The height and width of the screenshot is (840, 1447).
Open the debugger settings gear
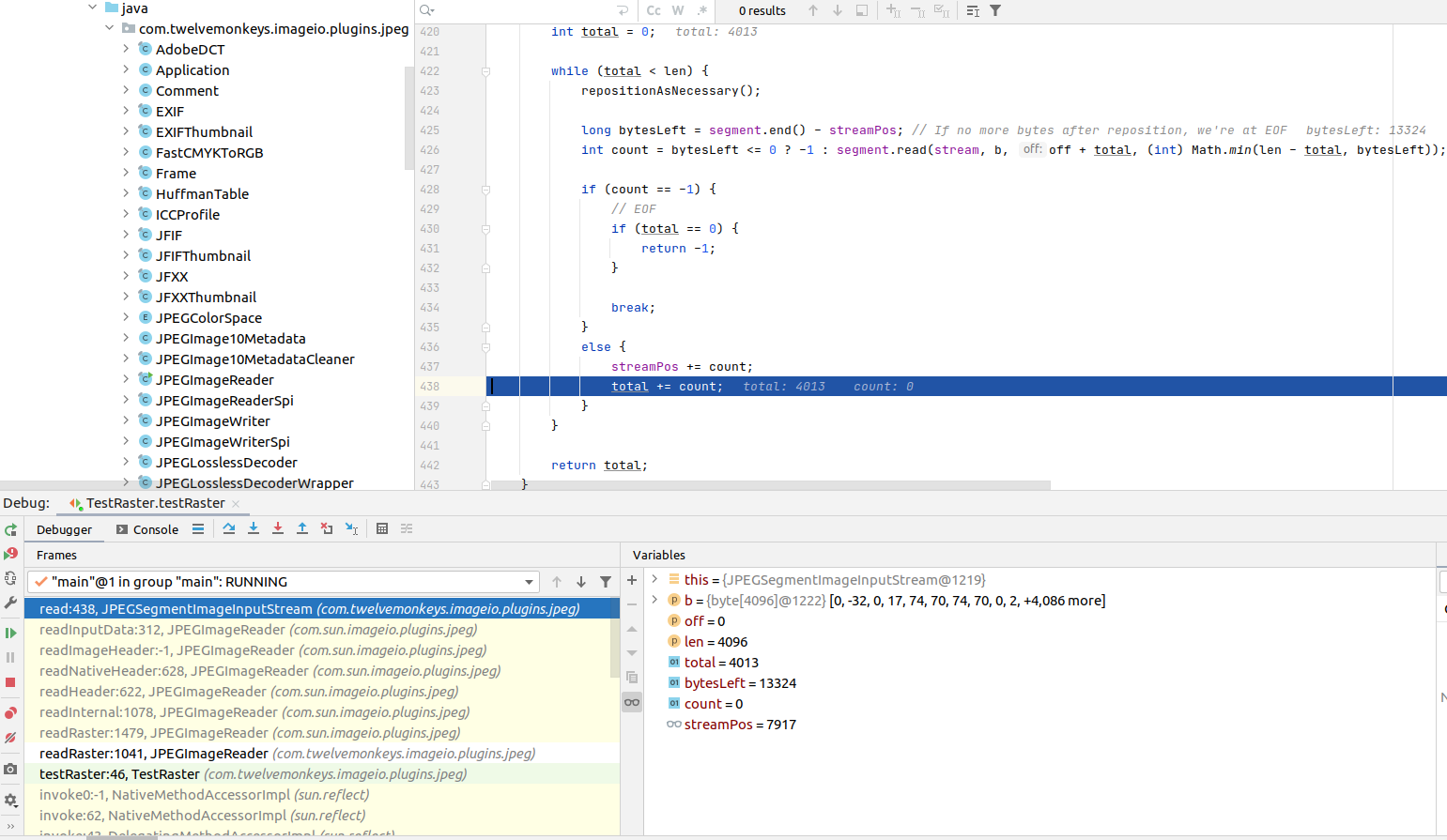[11, 800]
